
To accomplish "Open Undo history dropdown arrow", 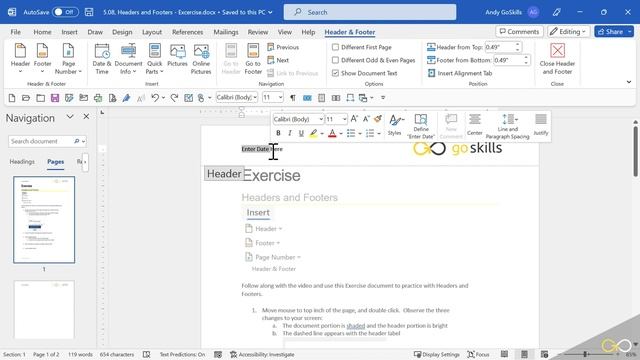I will point(163,98).
